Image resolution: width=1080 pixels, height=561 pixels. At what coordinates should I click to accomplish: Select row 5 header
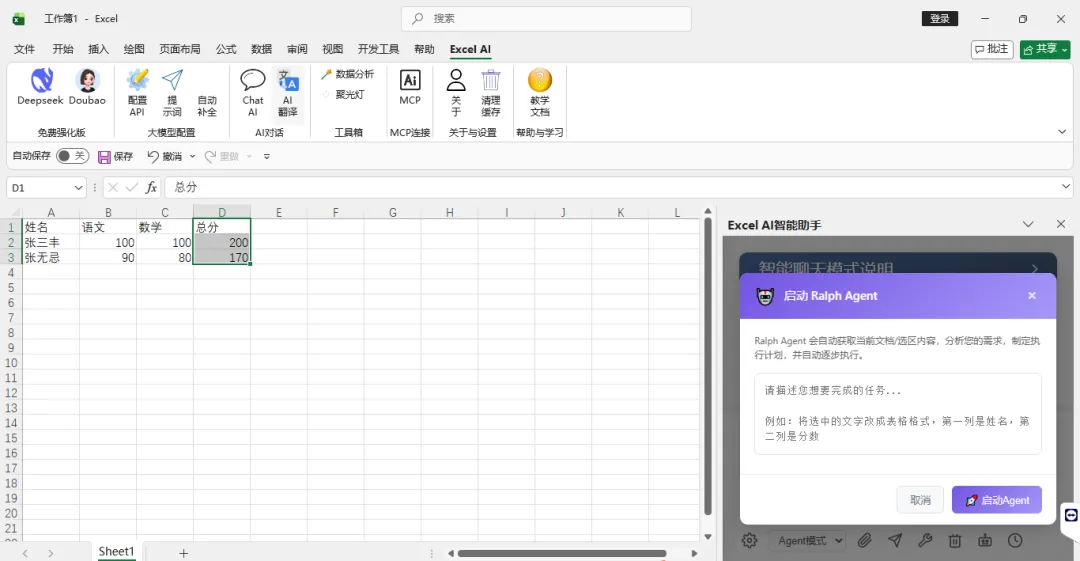[x=11, y=287]
